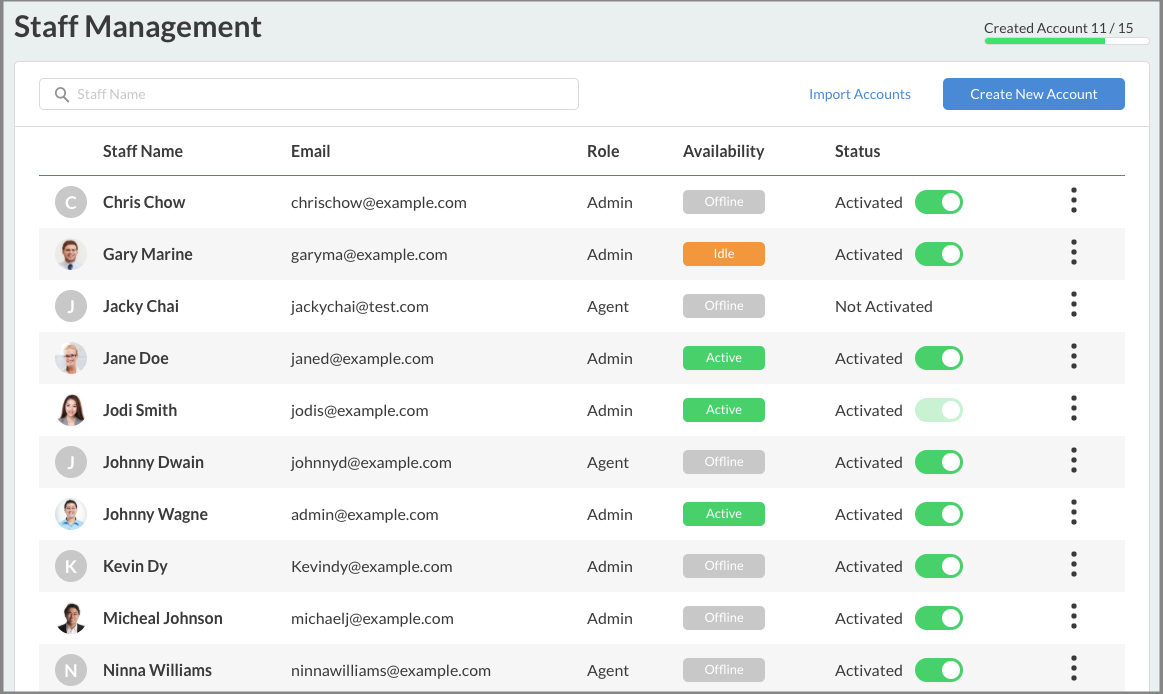Click Jodi Smith's profile photo

pos(71,410)
